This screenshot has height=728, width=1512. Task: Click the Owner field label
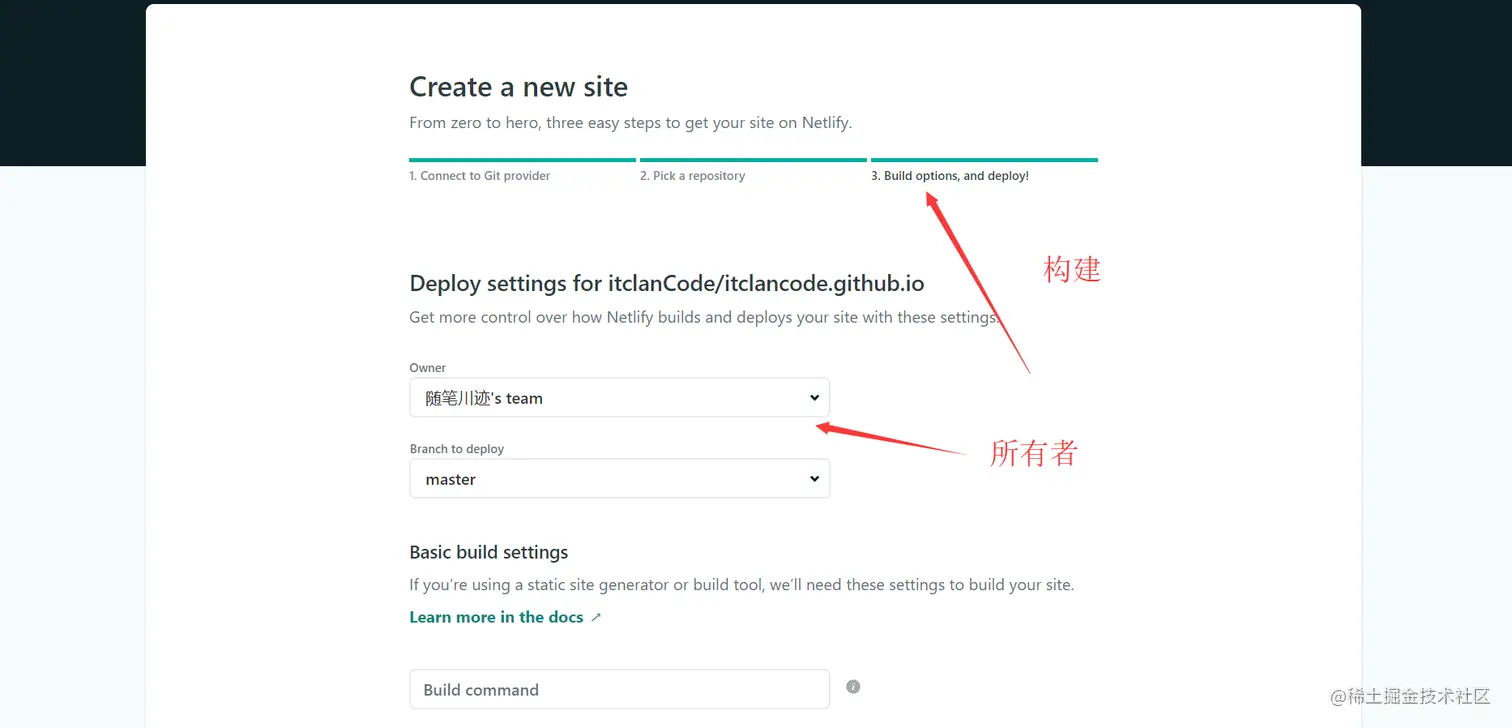(x=427, y=368)
